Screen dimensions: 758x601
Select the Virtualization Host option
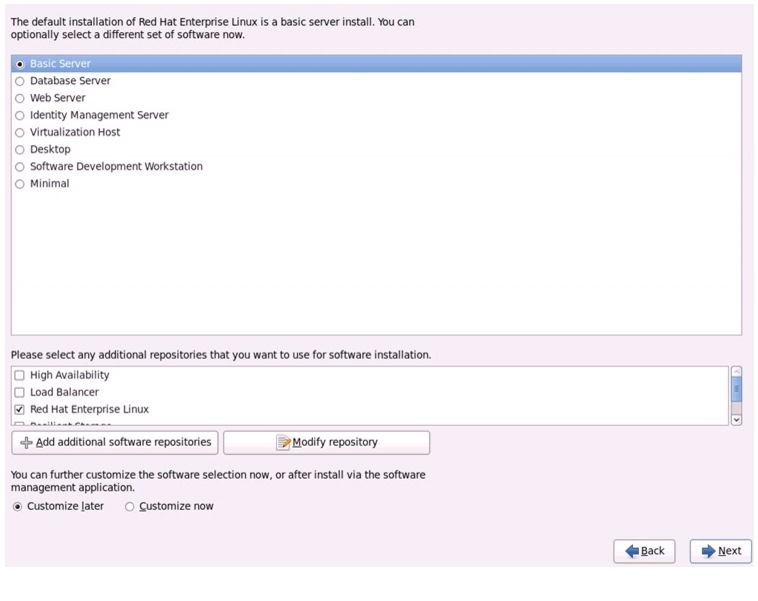[x=20, y=132]
